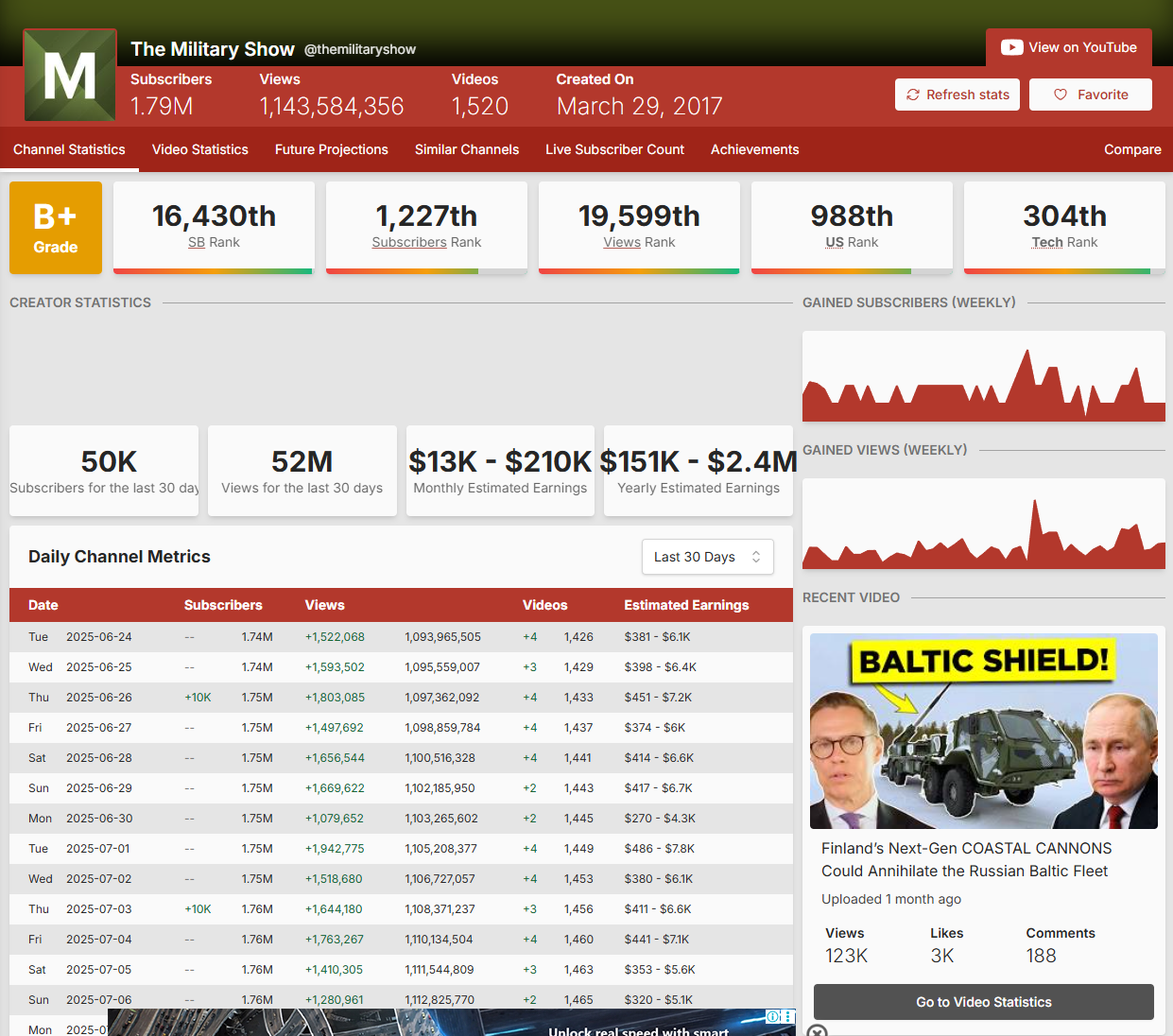
Task: Open the Video Statistics tab
Action: [200, 149]
